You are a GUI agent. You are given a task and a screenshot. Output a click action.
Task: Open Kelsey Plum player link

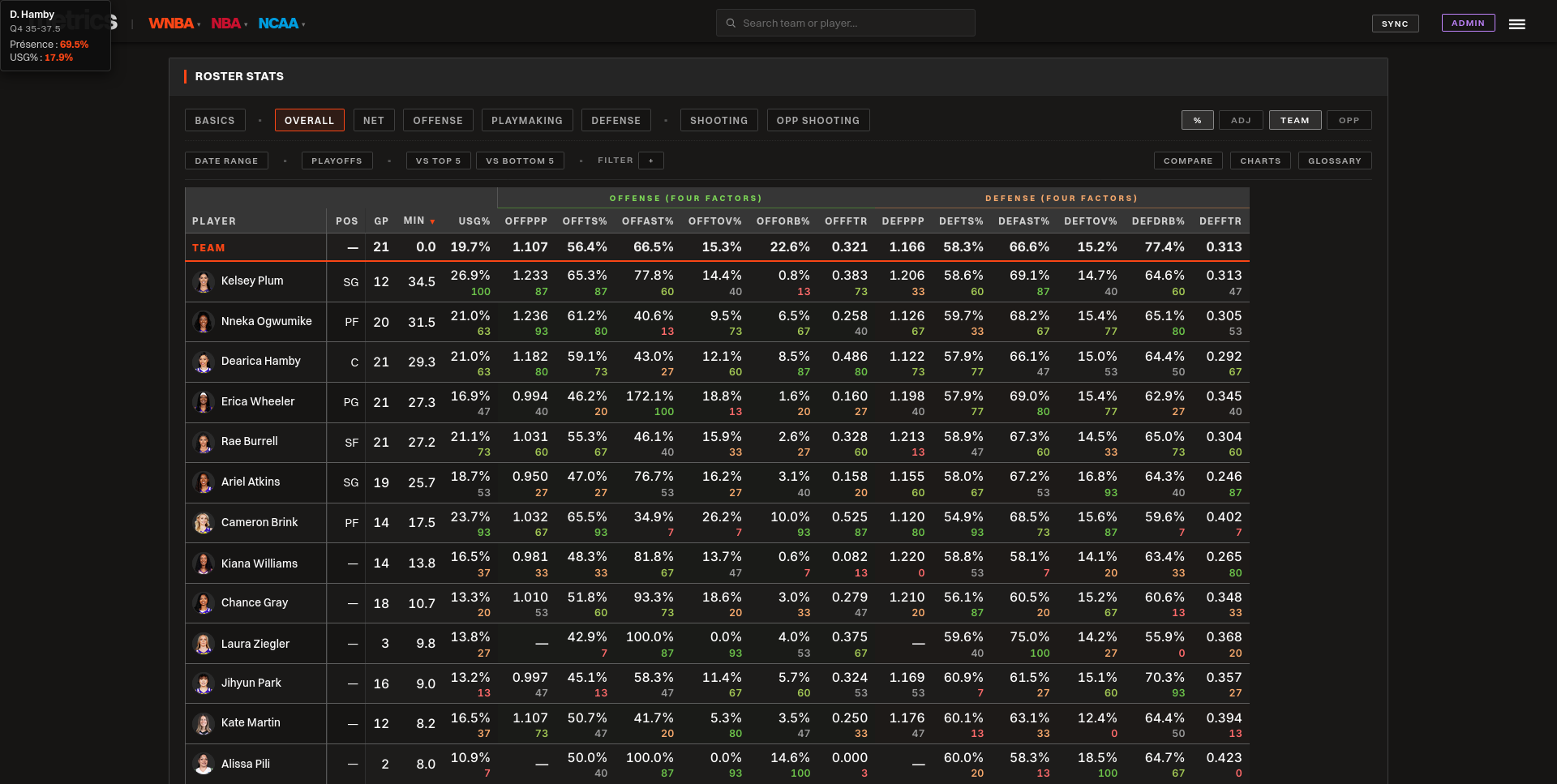point(252,281)
